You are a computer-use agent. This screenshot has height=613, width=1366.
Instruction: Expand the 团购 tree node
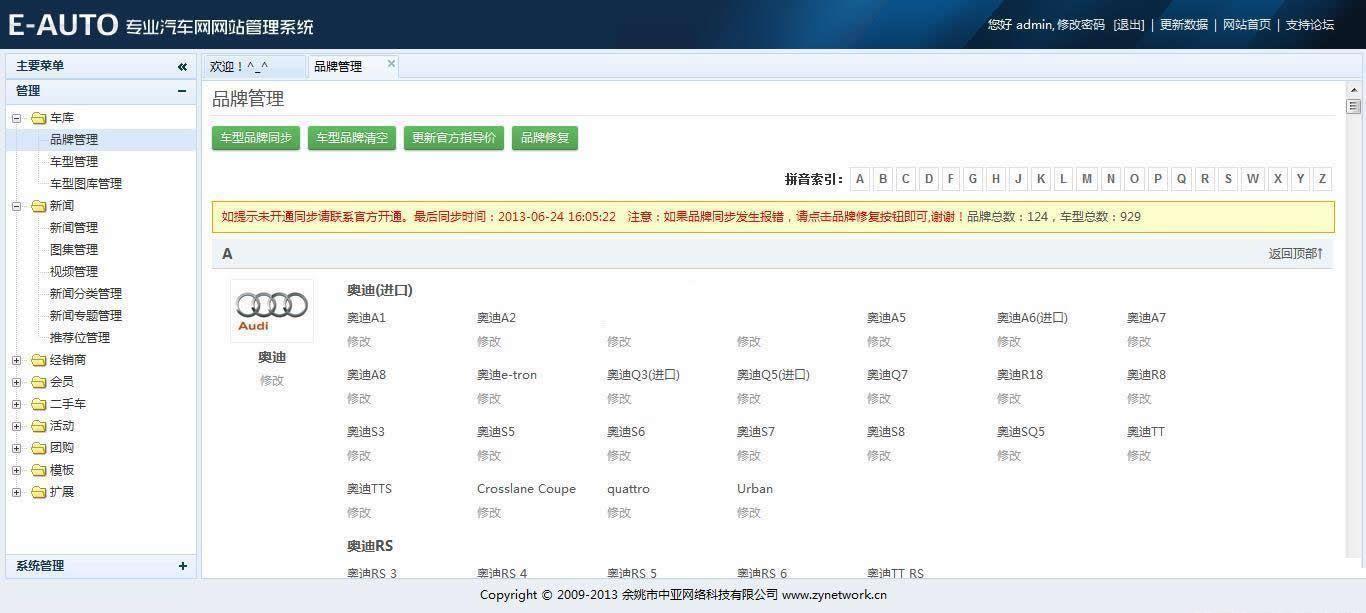[x=16, y=448]
